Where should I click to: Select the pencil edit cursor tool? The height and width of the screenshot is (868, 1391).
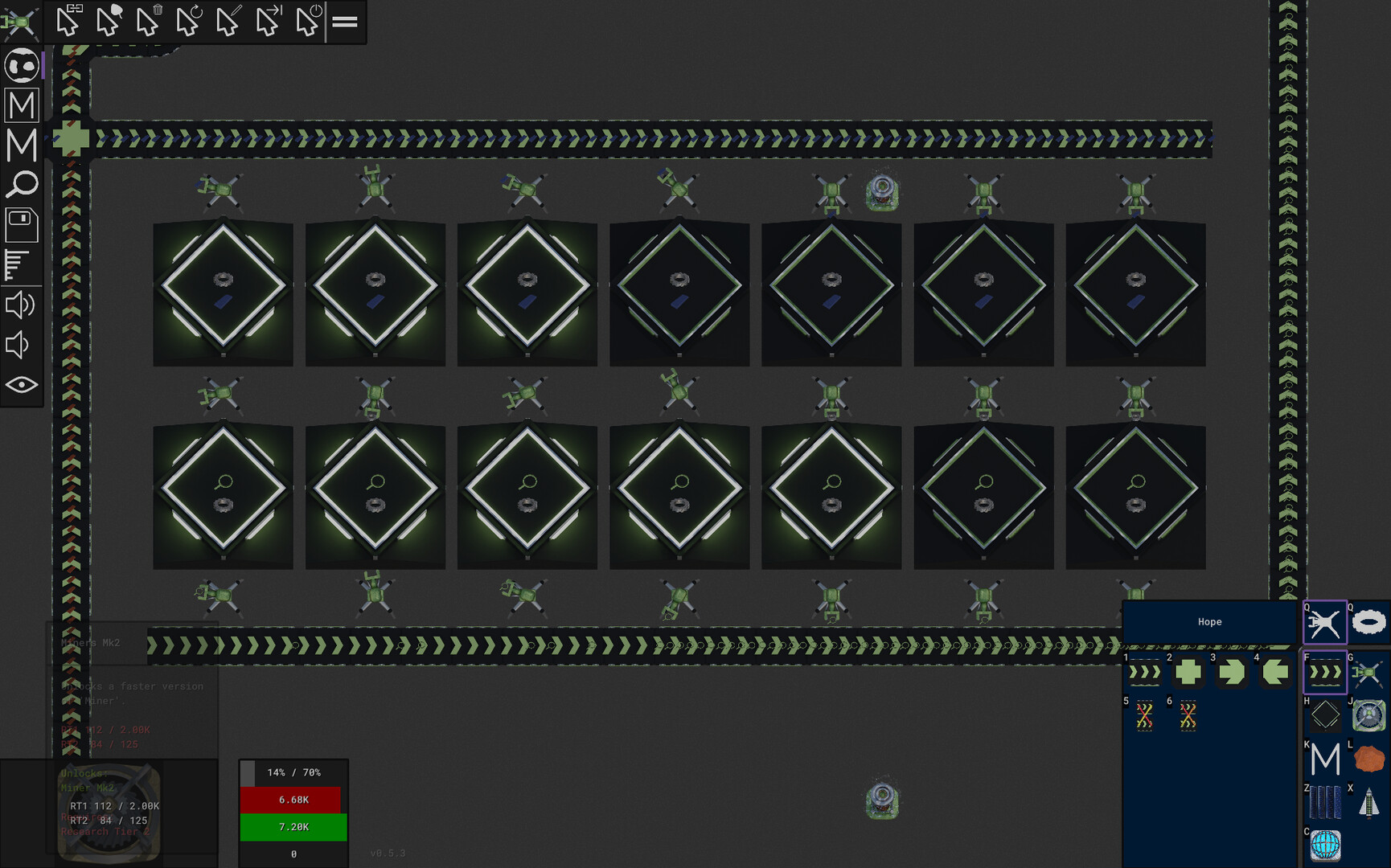pos(229,22)
